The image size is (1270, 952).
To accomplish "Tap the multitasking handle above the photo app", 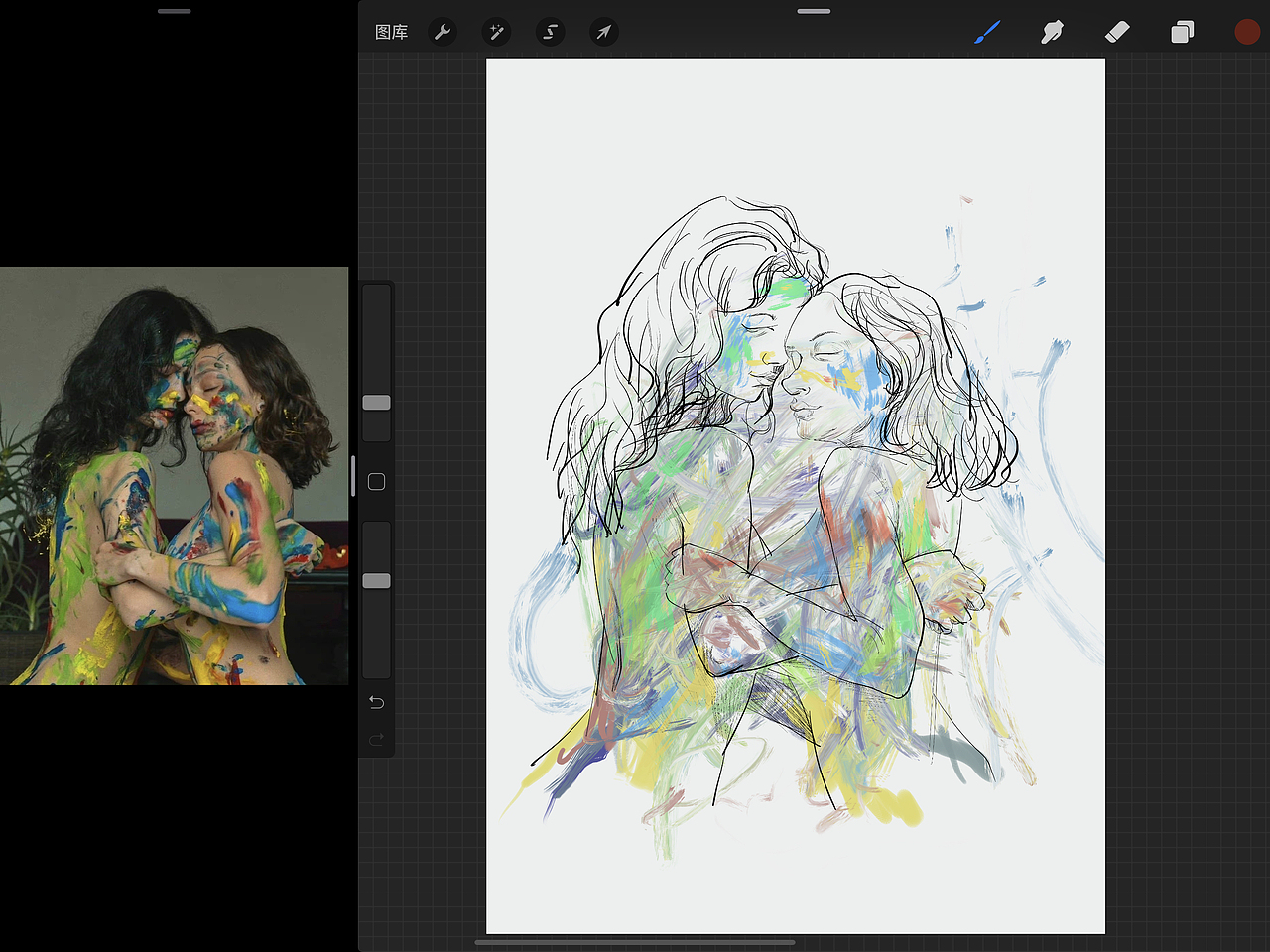I will (x=175, y=11).
